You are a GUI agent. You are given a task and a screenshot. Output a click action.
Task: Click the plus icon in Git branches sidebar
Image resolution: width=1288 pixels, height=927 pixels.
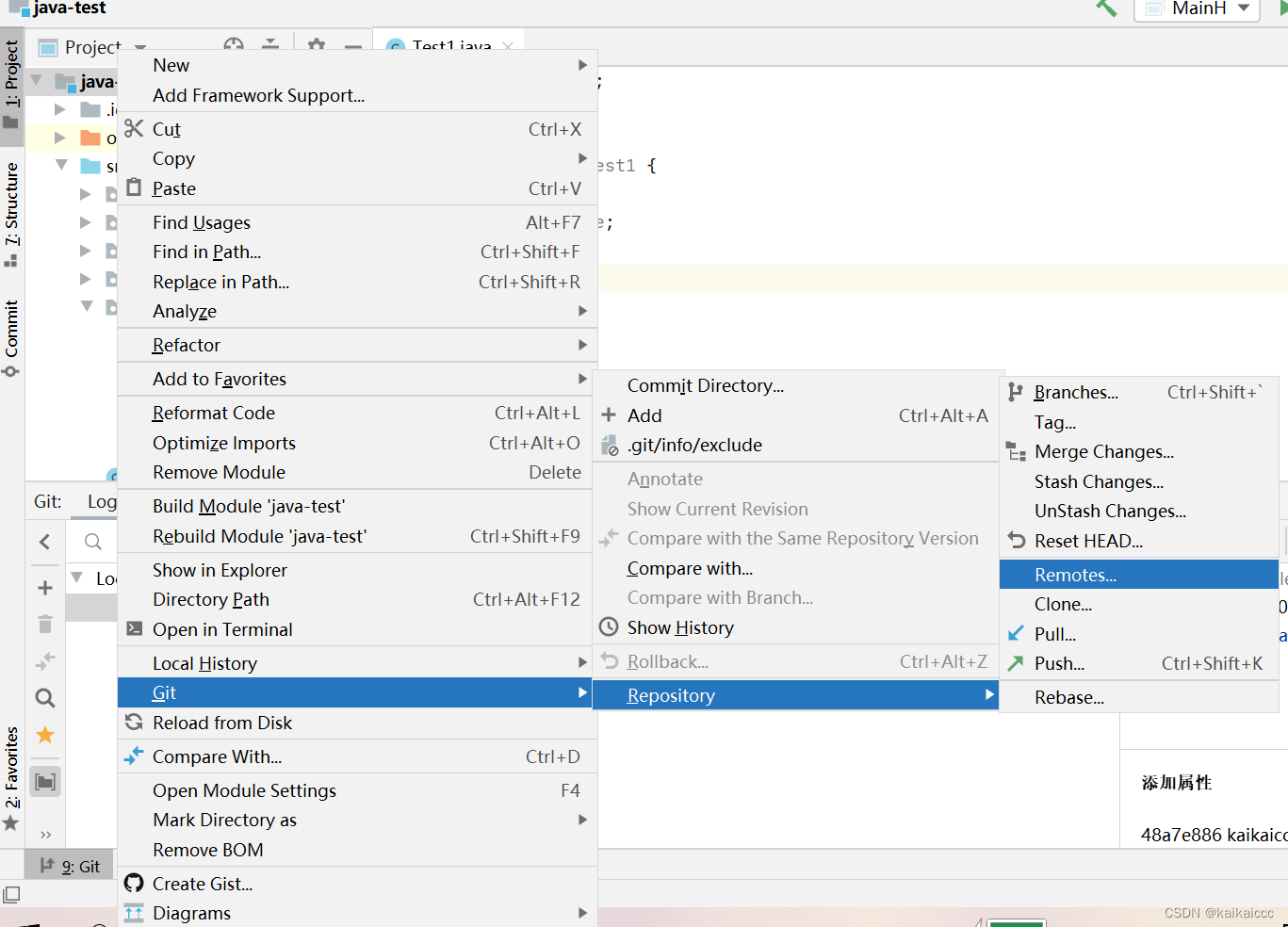click(x=44, y=588)
